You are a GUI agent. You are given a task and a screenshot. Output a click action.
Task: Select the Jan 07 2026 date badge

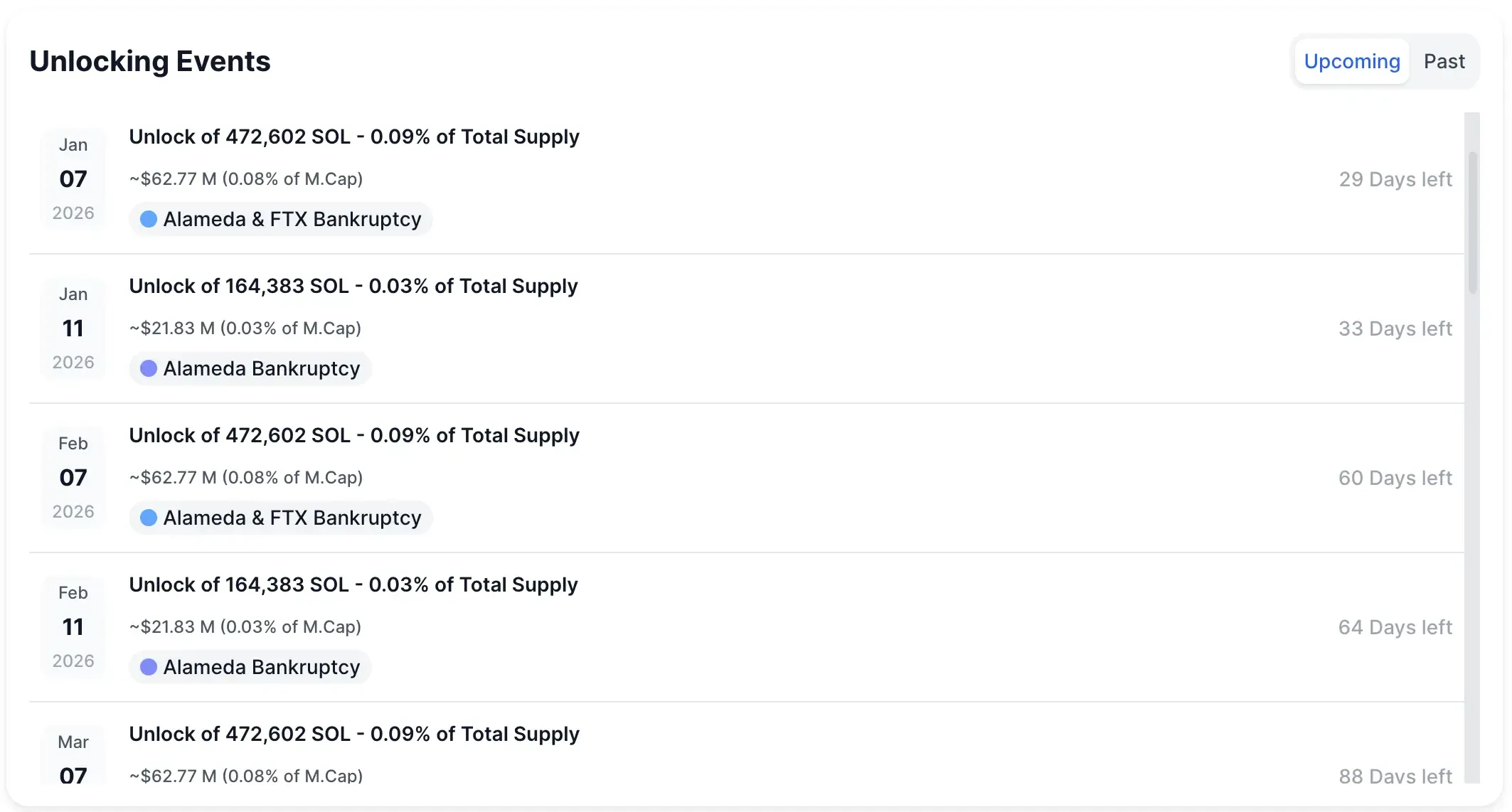coord(73,179)
